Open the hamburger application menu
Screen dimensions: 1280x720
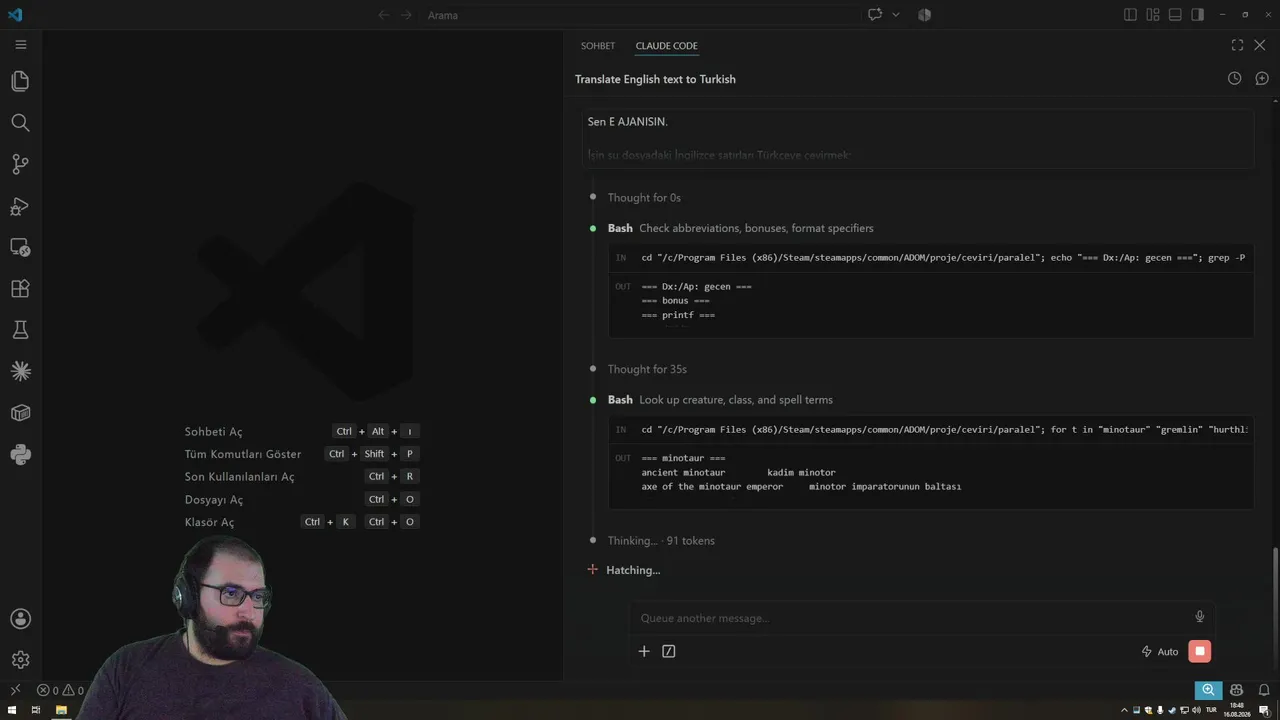[x=20, y=45]
